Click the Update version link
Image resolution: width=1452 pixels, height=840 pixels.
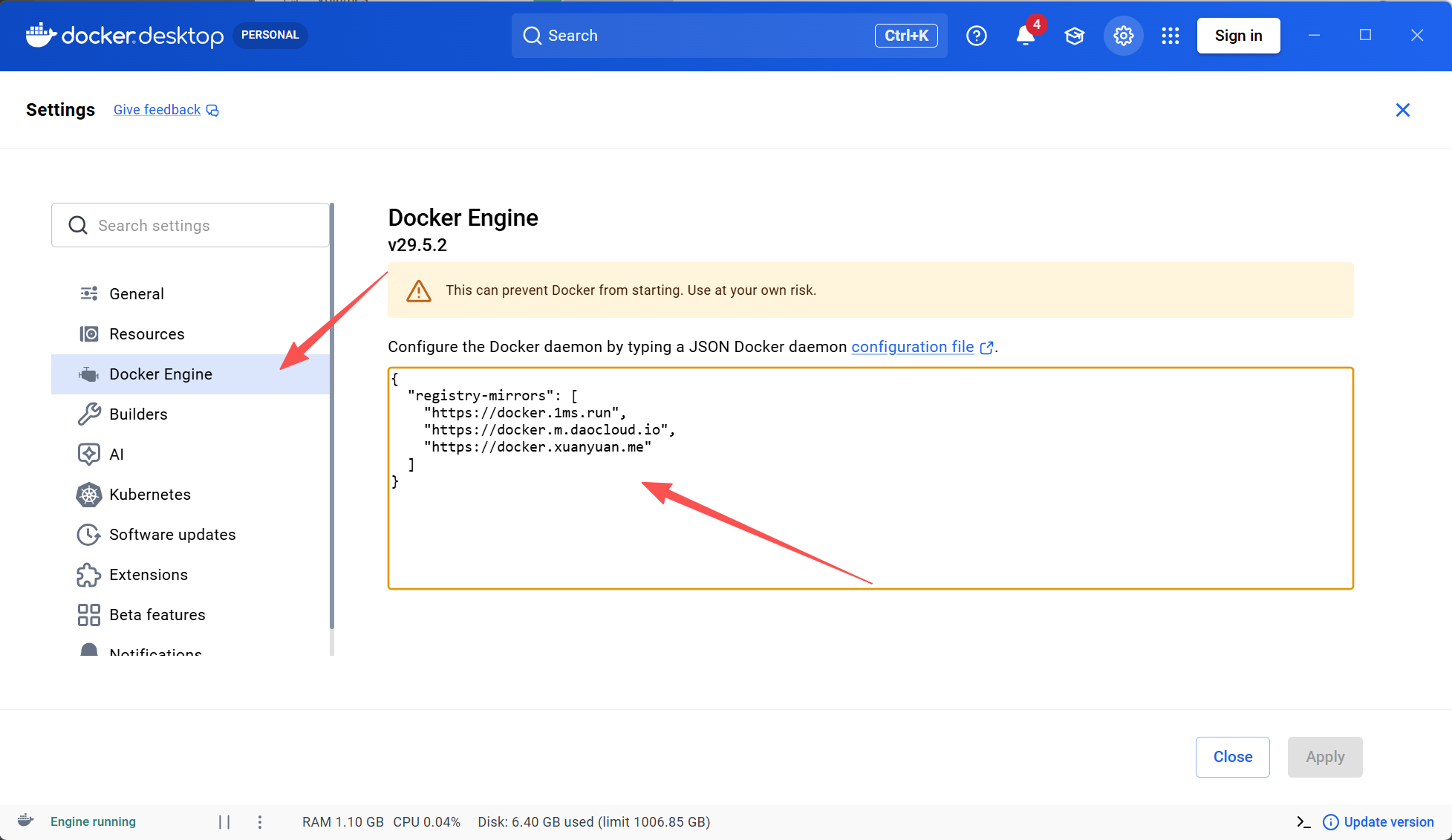[x=1389, y=822]
